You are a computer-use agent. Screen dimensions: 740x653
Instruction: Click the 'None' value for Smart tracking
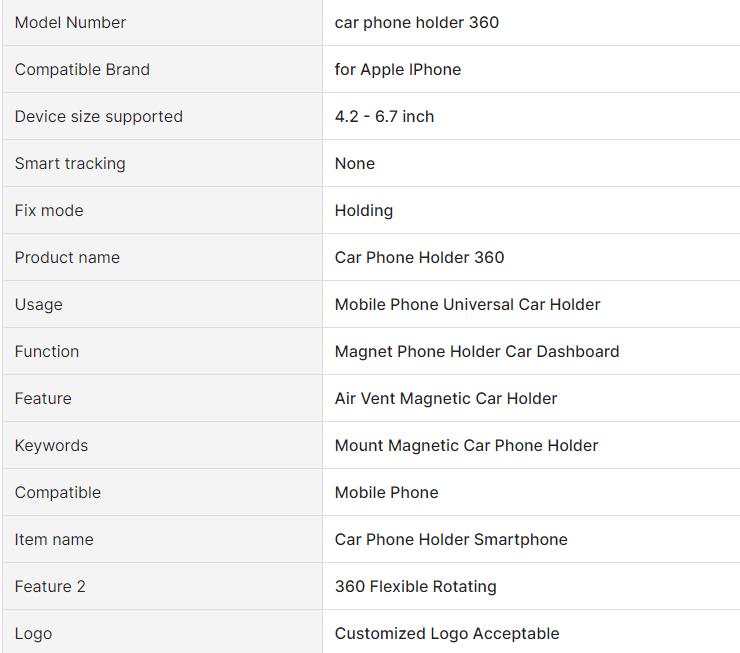354,163
